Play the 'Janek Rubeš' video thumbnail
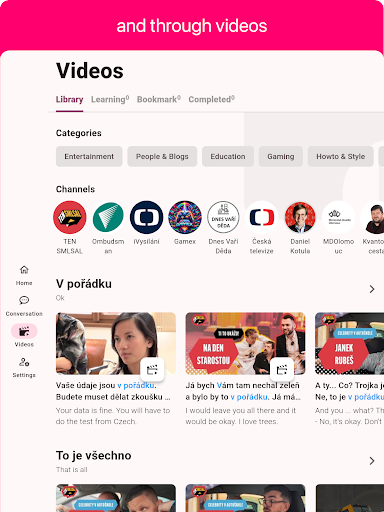 (349, 343)
